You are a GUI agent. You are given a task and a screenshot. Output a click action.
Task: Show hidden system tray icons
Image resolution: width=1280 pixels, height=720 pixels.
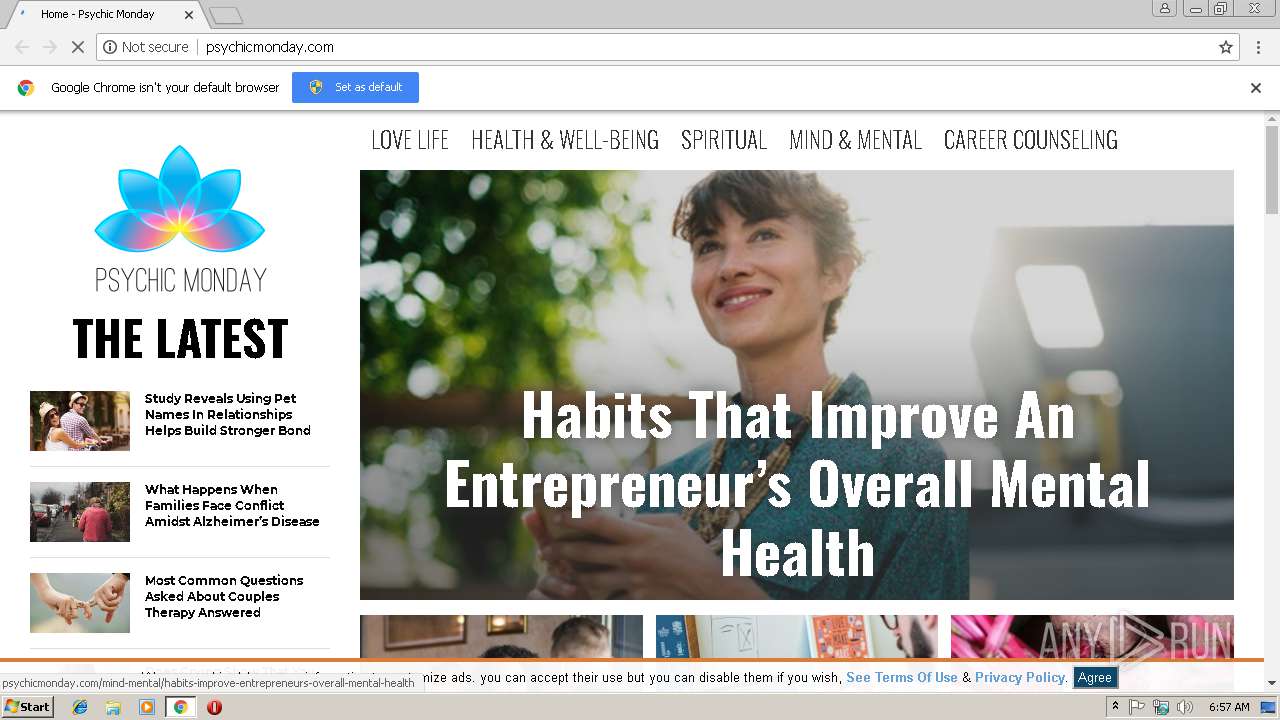tap(1115, 707)
